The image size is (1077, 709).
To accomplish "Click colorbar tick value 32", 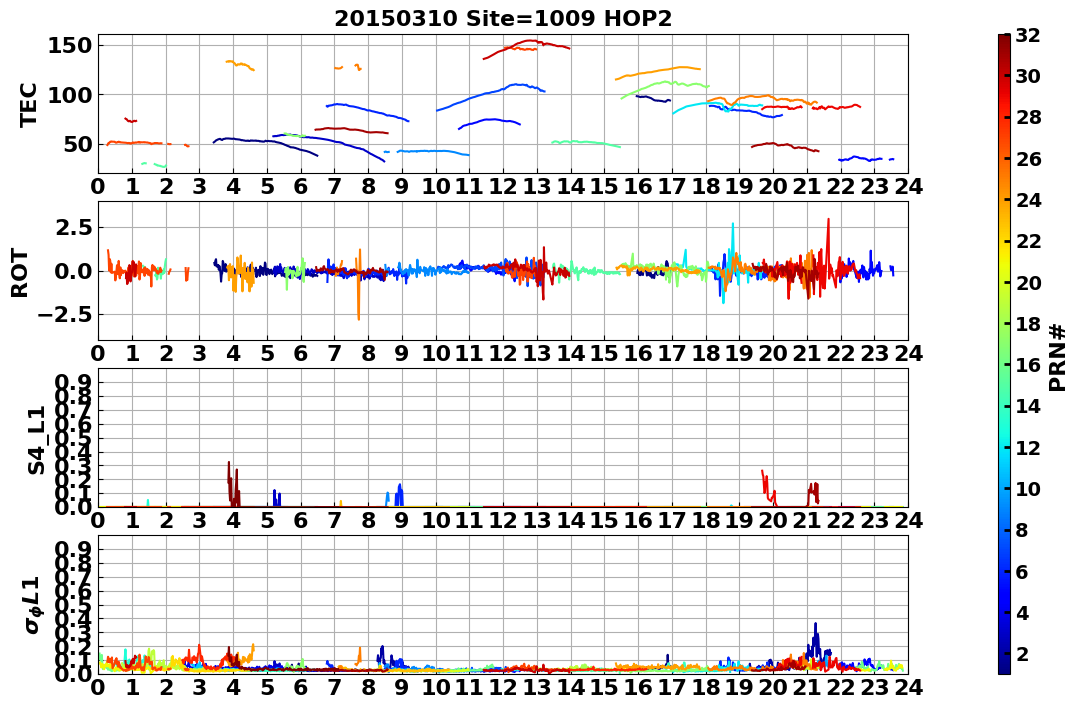I will pos(1028,34).
